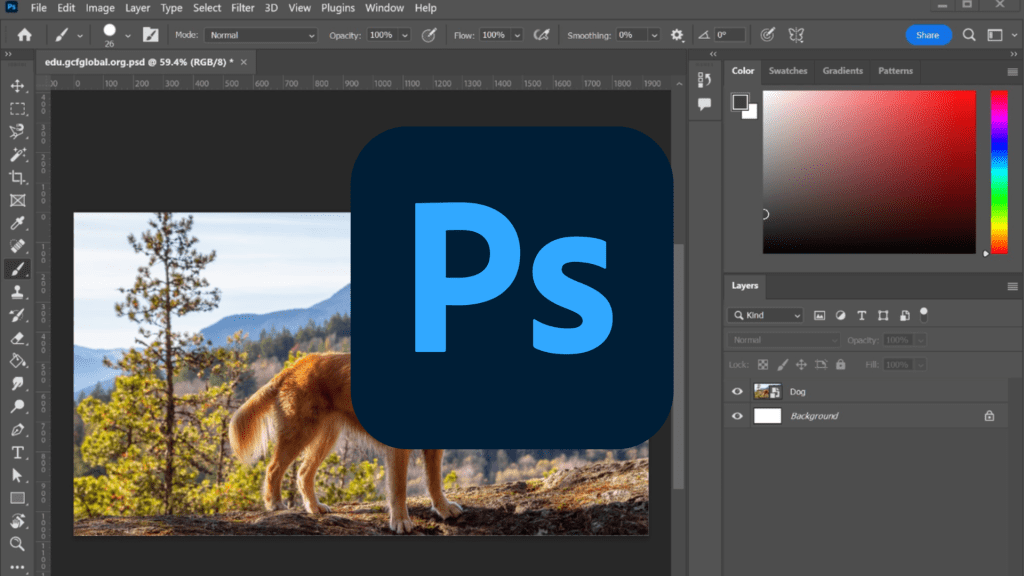Select the Crop tool
The image size is (1024, 576).
[x=17, y=178]
